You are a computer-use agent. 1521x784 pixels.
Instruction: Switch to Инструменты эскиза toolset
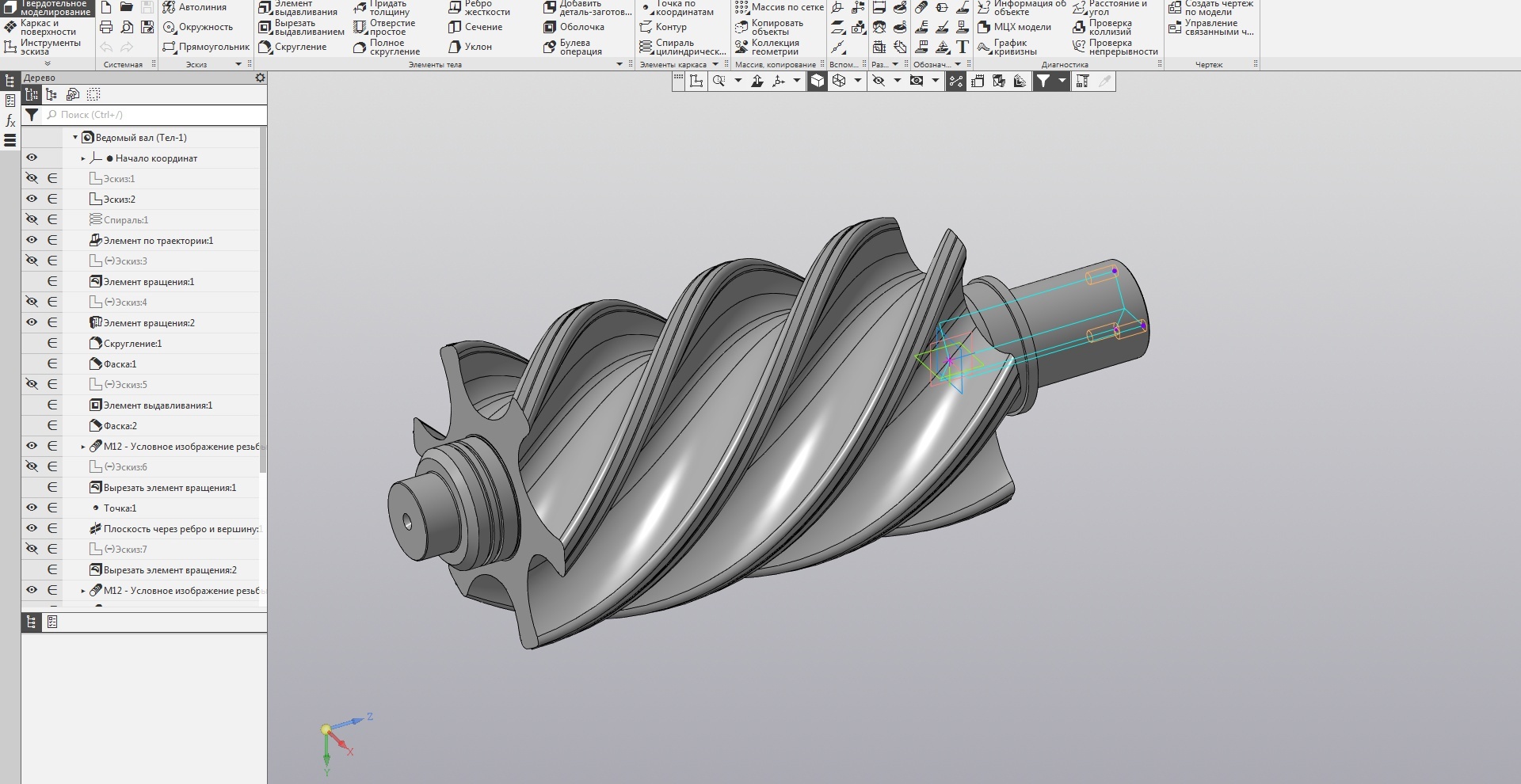point(44,47)
